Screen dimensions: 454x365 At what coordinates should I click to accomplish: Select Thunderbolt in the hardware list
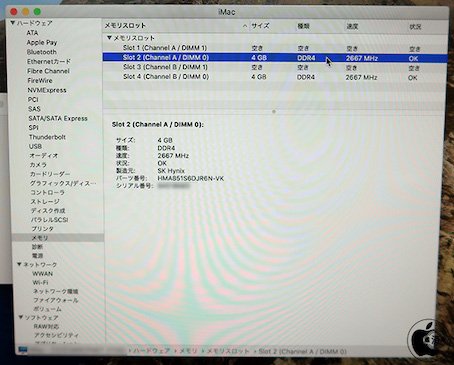(47, 137)
